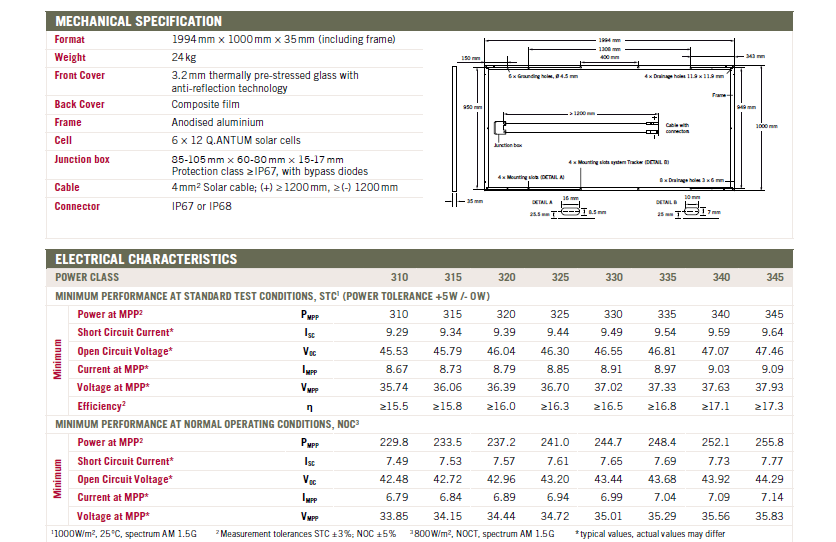
Task: Click the short circuit current value 9.64
Action: (x=773, y=333)
